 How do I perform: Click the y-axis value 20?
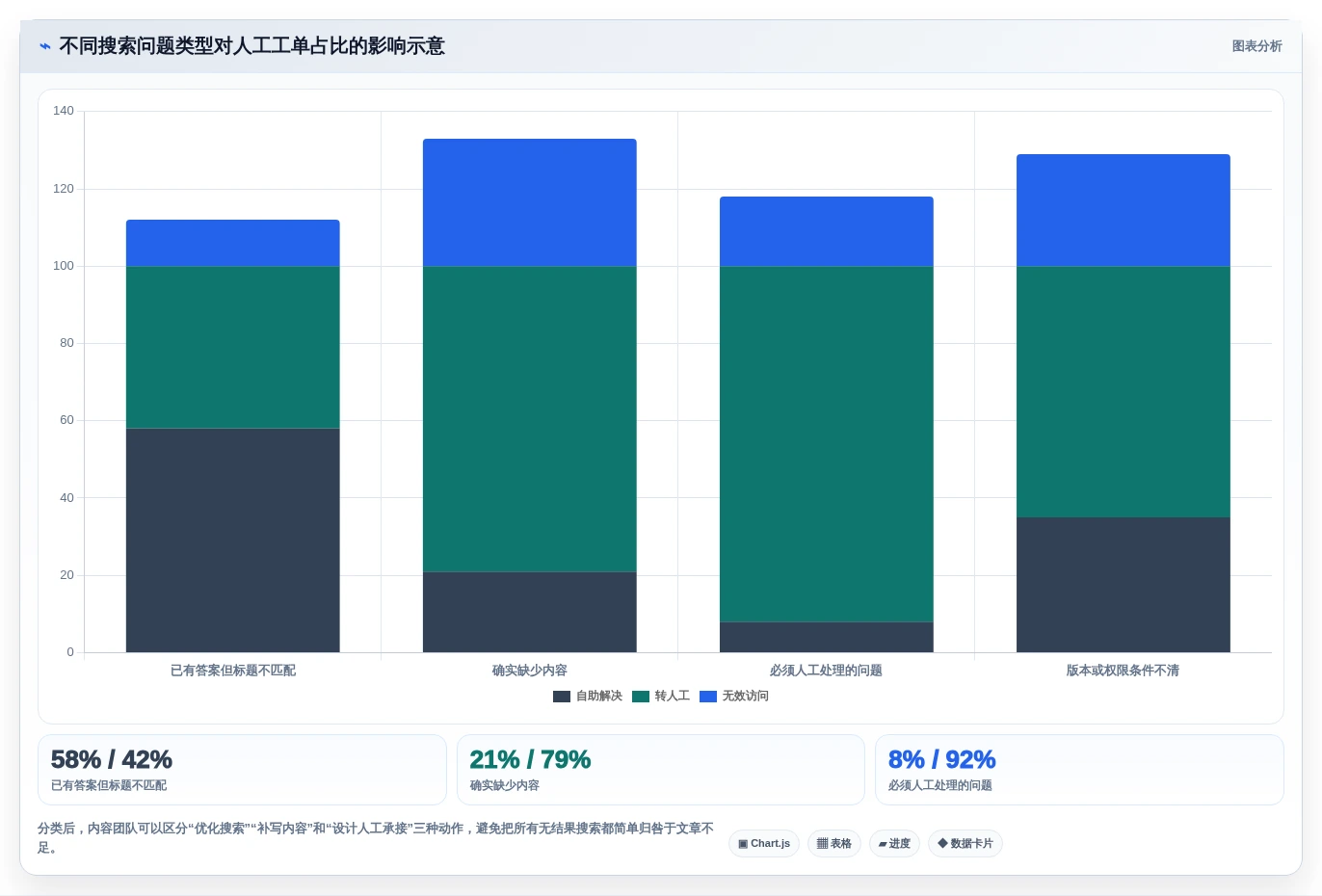[66, 575]
